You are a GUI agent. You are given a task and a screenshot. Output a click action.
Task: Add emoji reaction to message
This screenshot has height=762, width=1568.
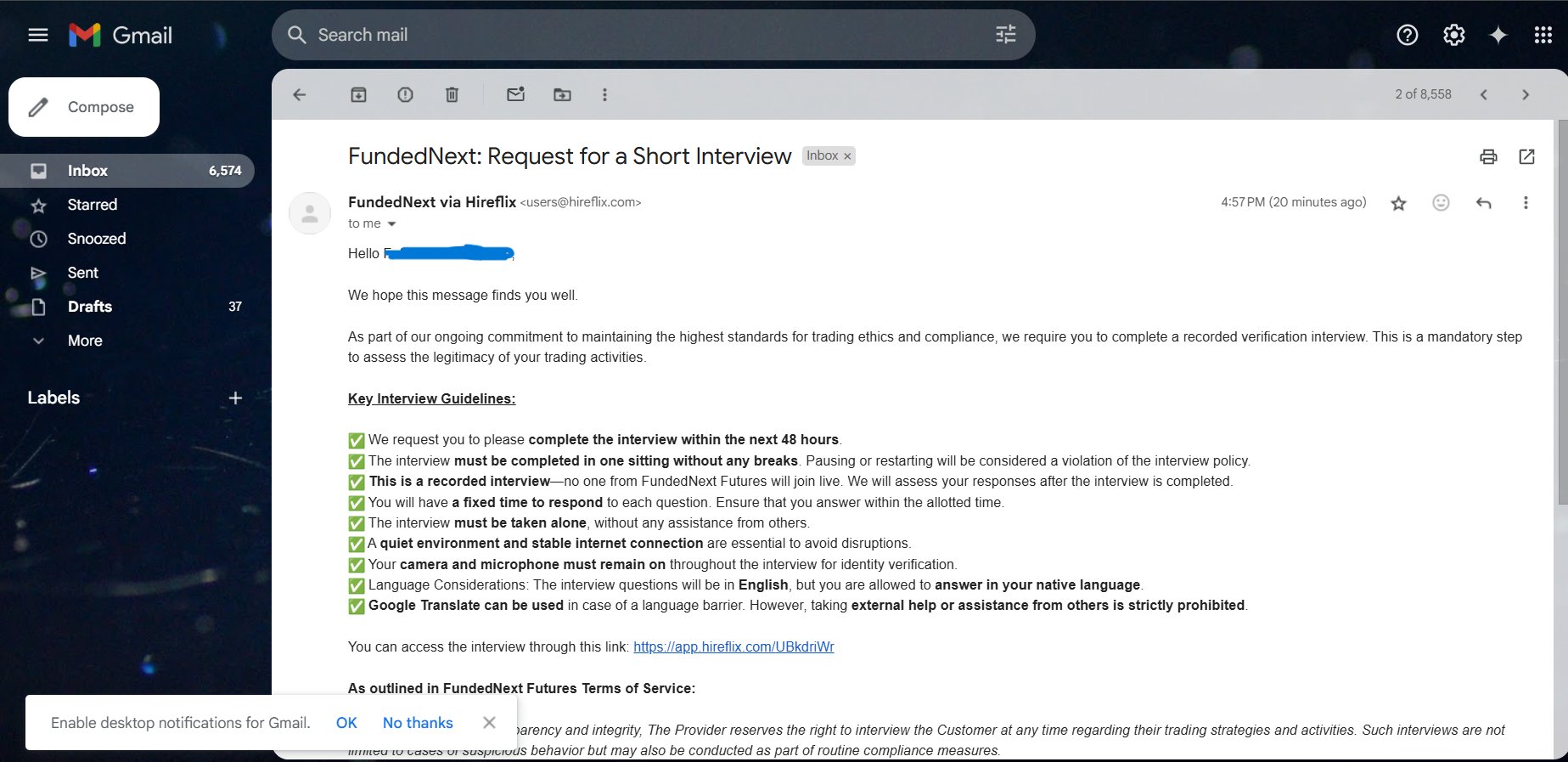tap(1441, 202)
